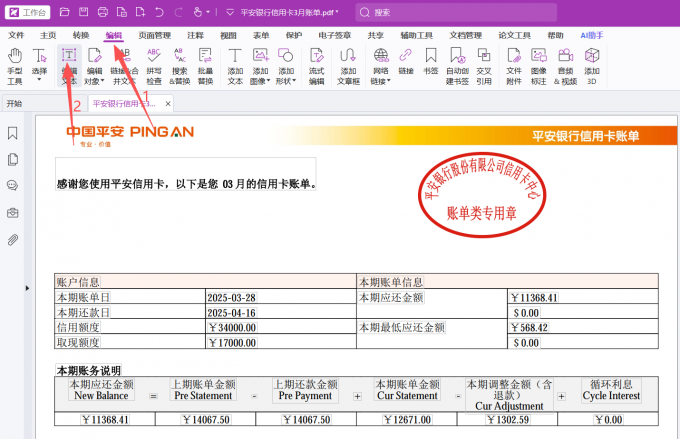
Task: Switch to the 共享 ribbon tab
Action: tap(376, 35)
